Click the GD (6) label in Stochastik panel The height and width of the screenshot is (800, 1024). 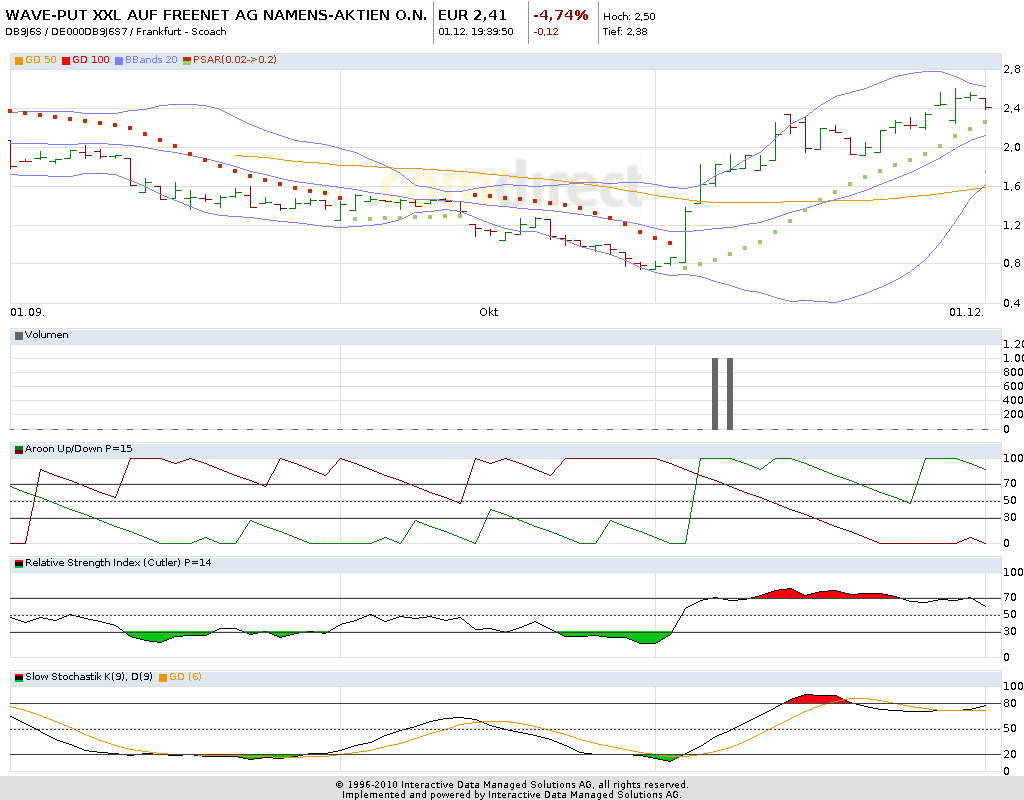pyautogui.click(x=185, y=677)
